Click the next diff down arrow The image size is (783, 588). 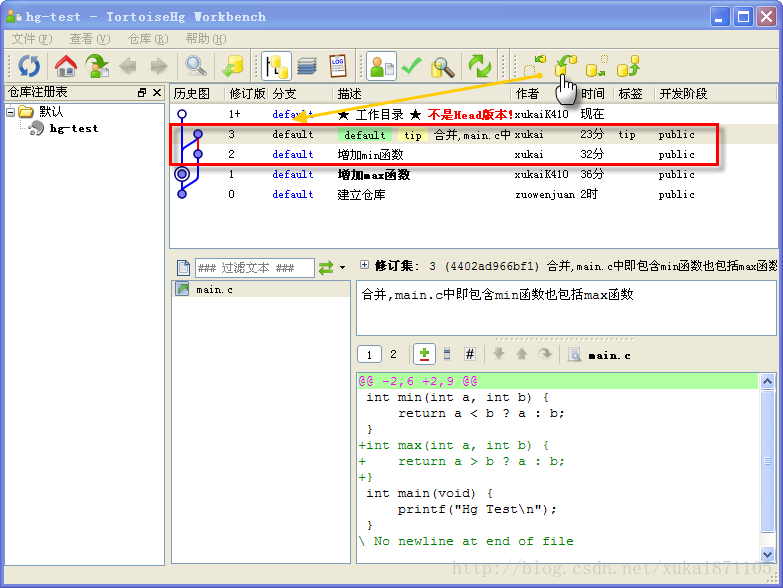pyautogui.click(x=498, y=354)
